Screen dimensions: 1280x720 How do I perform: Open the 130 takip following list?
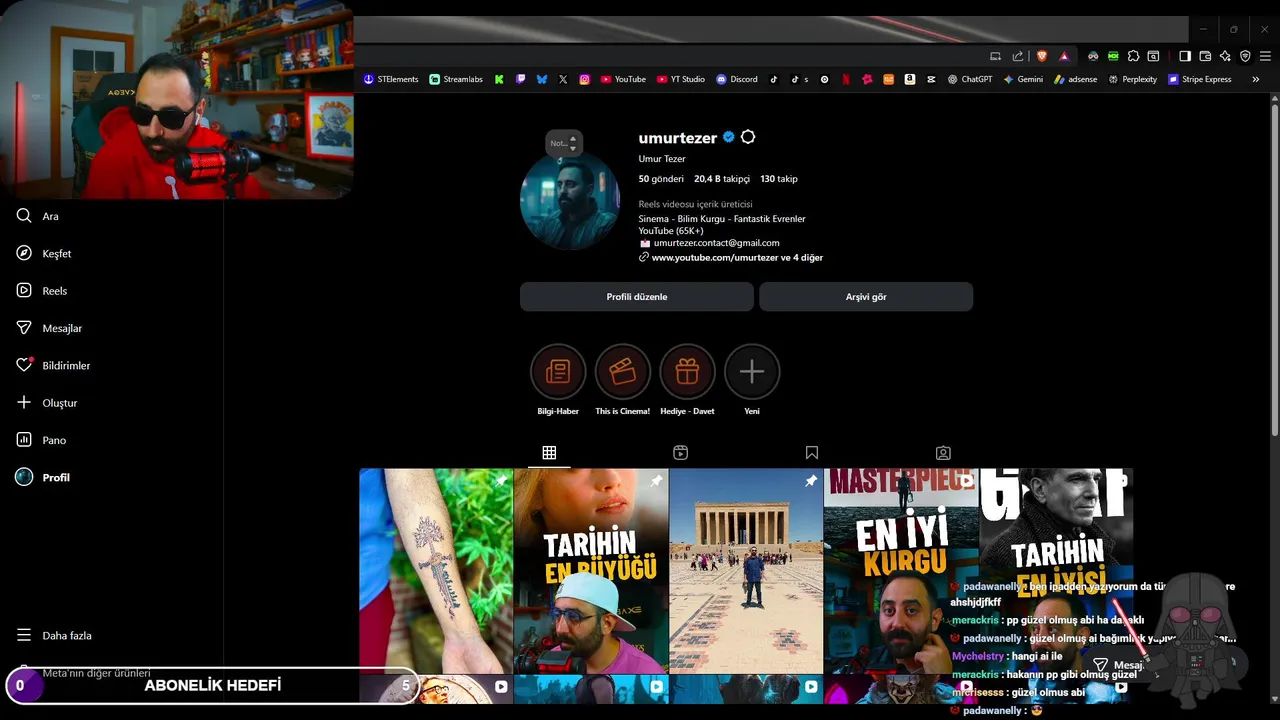tap(779, 179)
